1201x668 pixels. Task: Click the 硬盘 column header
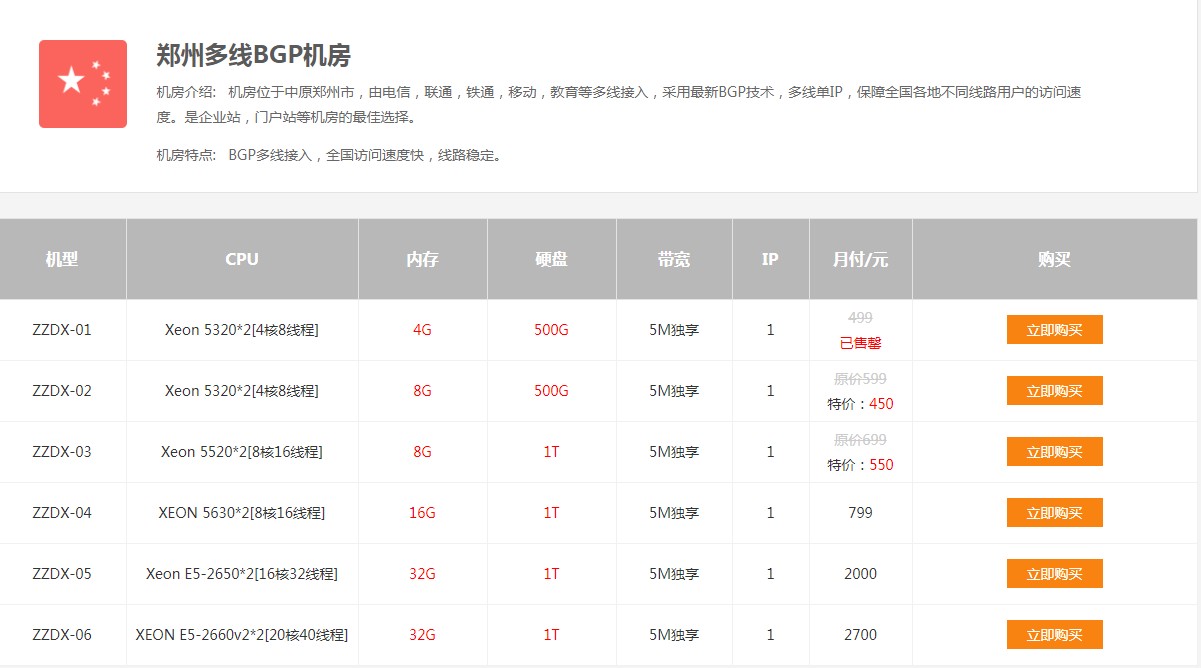pos(551,259)
